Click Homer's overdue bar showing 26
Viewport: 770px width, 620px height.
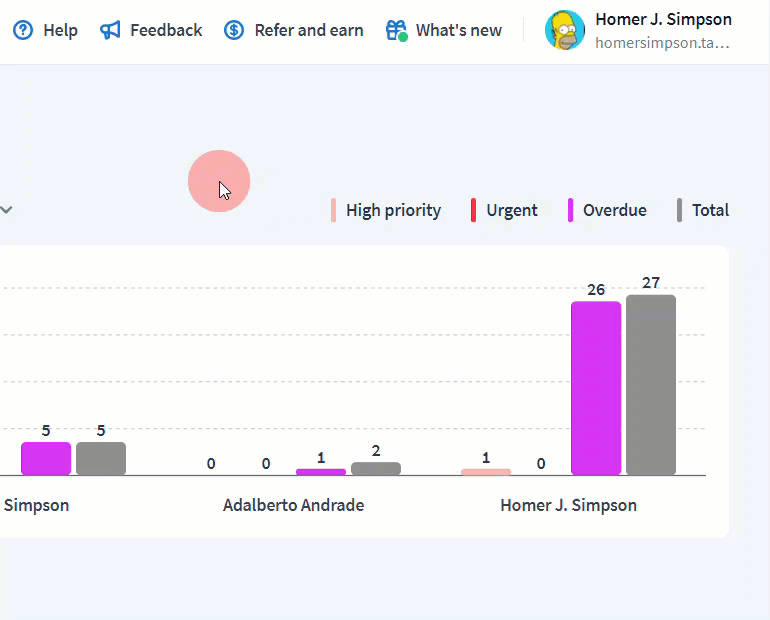point(596,388)
